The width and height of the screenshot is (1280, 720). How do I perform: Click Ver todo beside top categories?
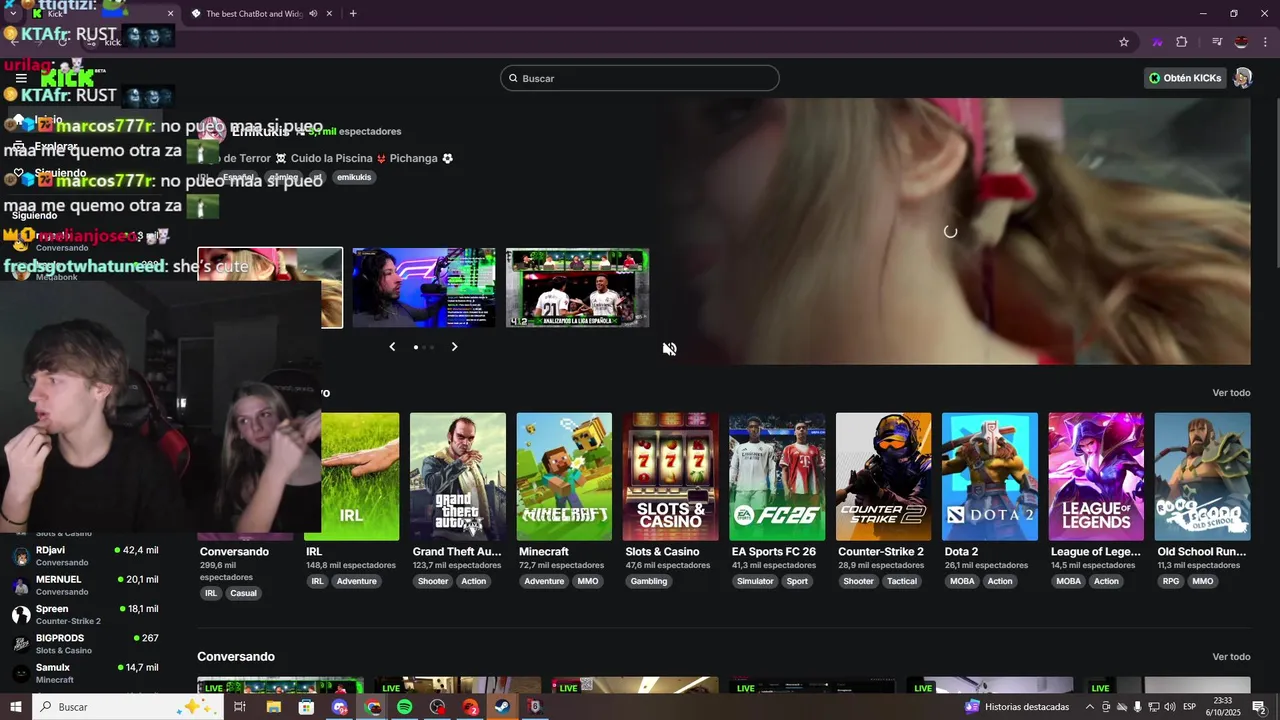click(x=1231, y=393)
